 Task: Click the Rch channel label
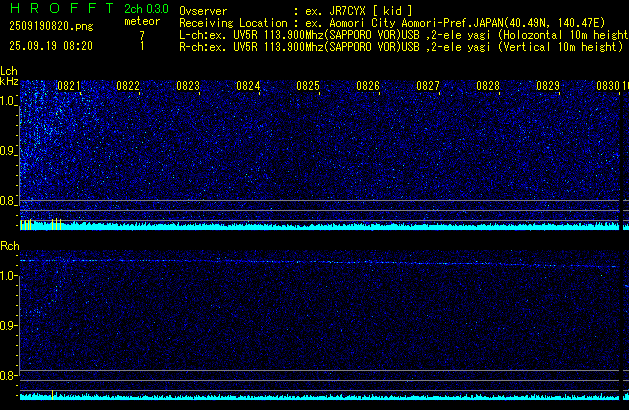[9, 245]
